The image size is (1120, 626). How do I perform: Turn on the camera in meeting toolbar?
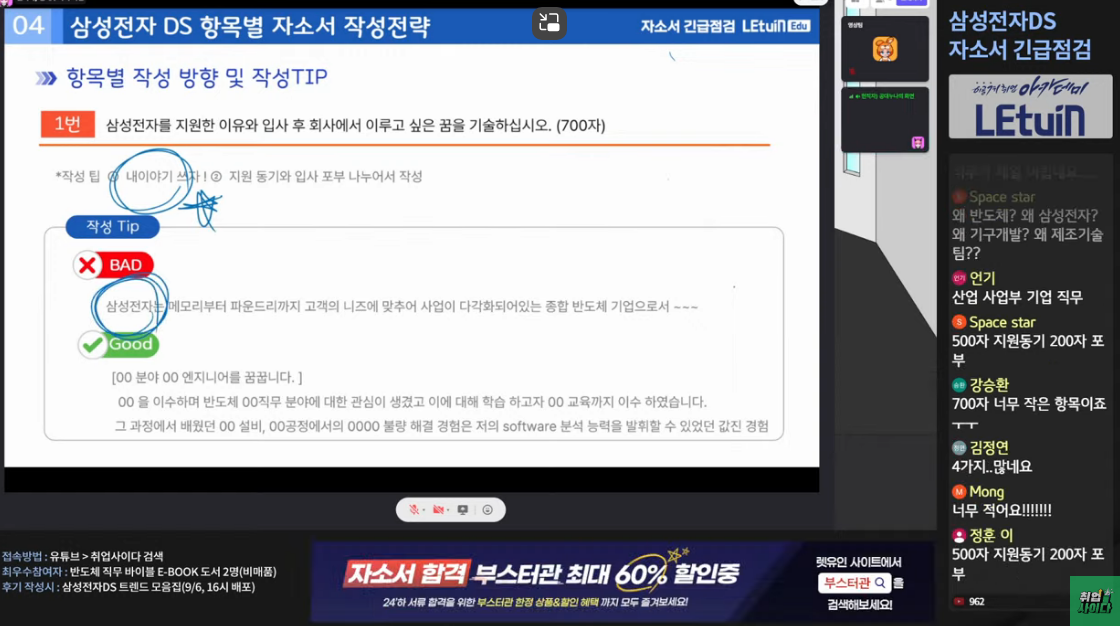[437, 510]
